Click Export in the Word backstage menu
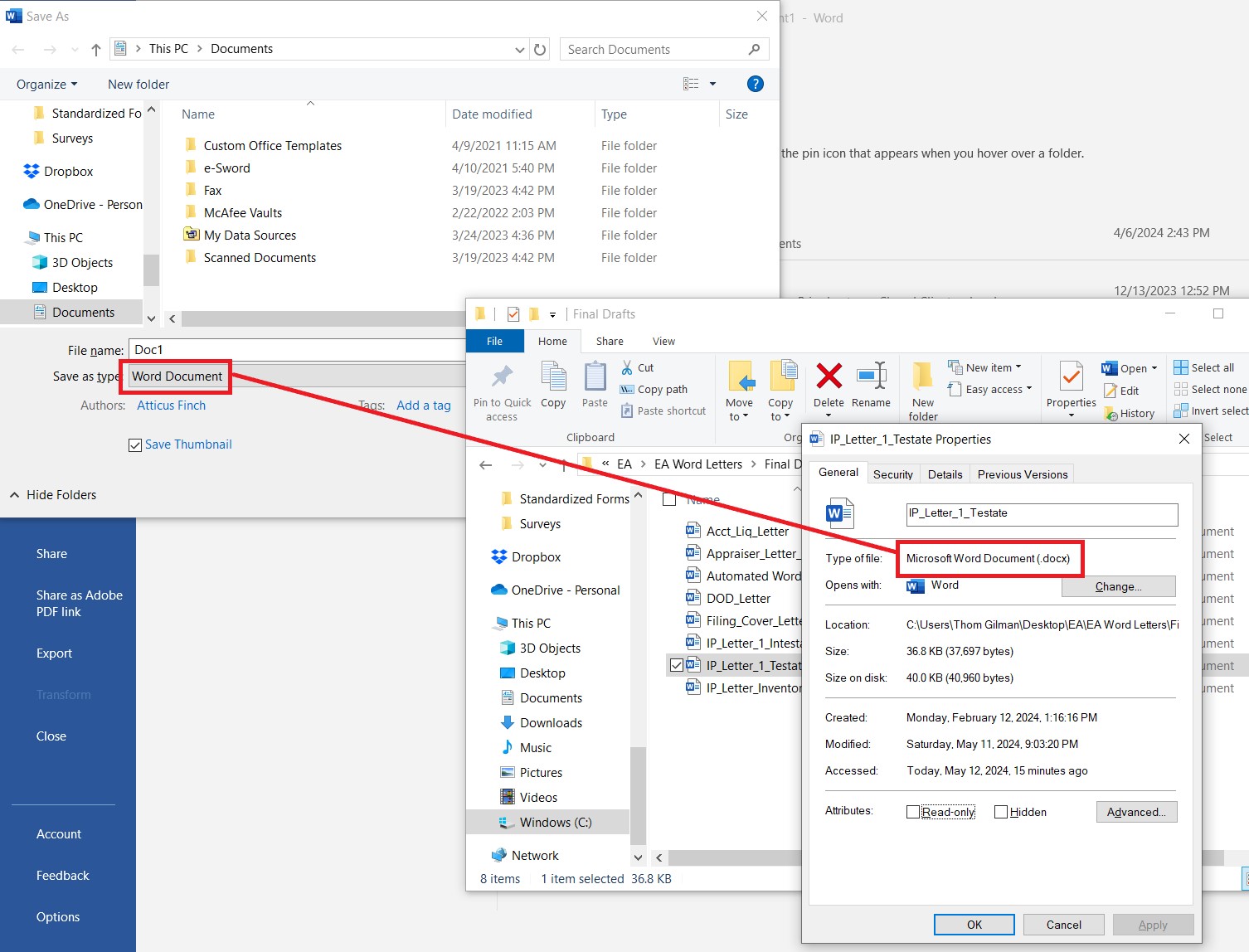 click(55, 653)
